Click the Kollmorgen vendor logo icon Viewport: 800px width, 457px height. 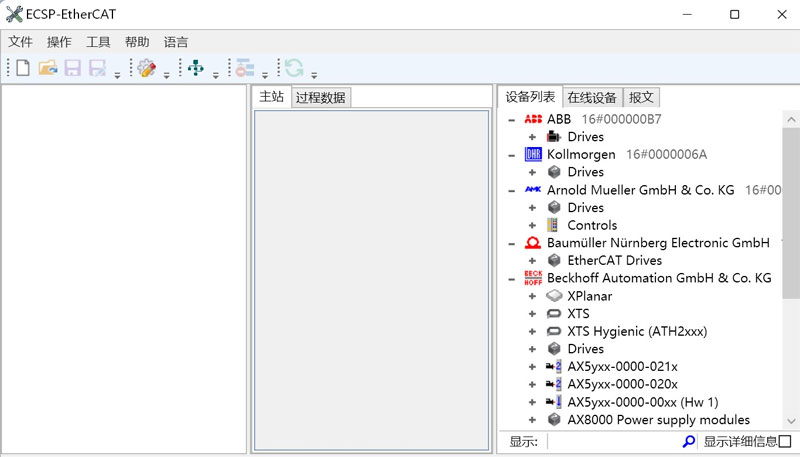533,154
